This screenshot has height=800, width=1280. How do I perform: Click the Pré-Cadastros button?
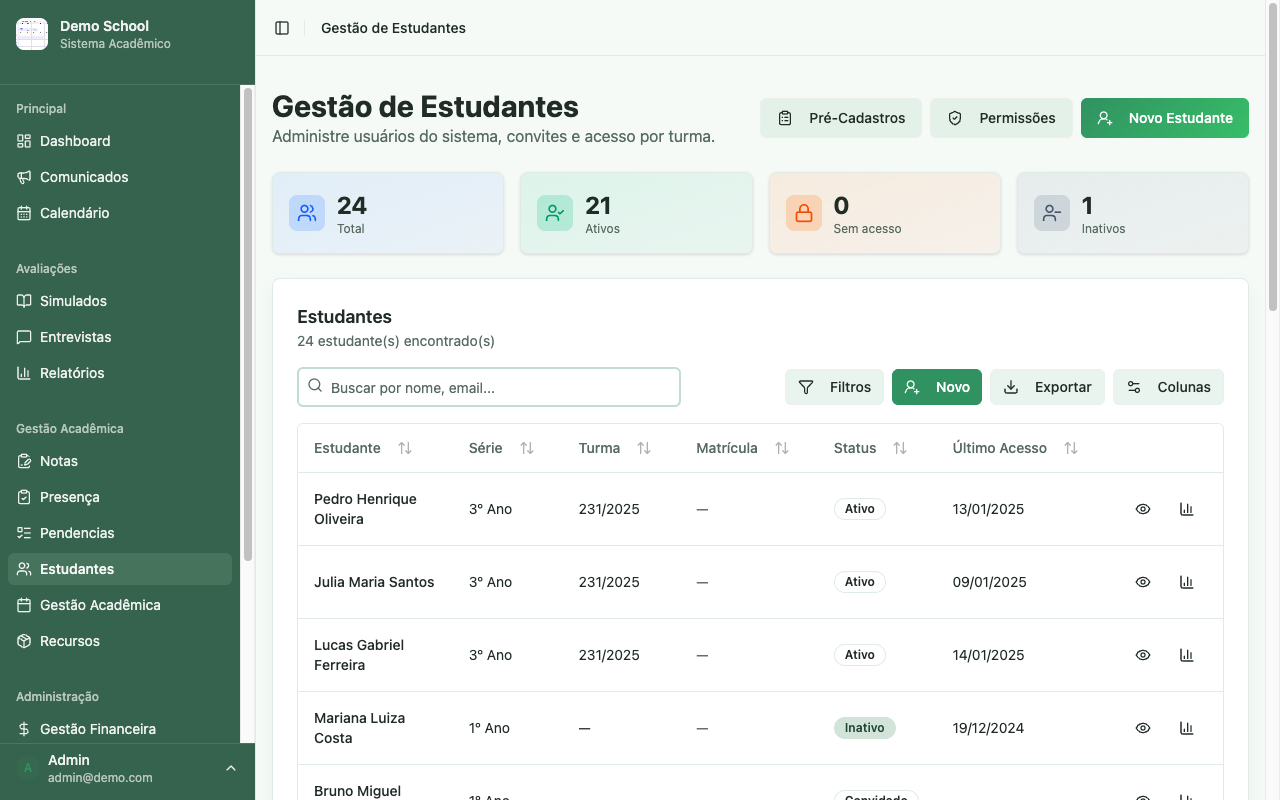click(x=841, y=118)
